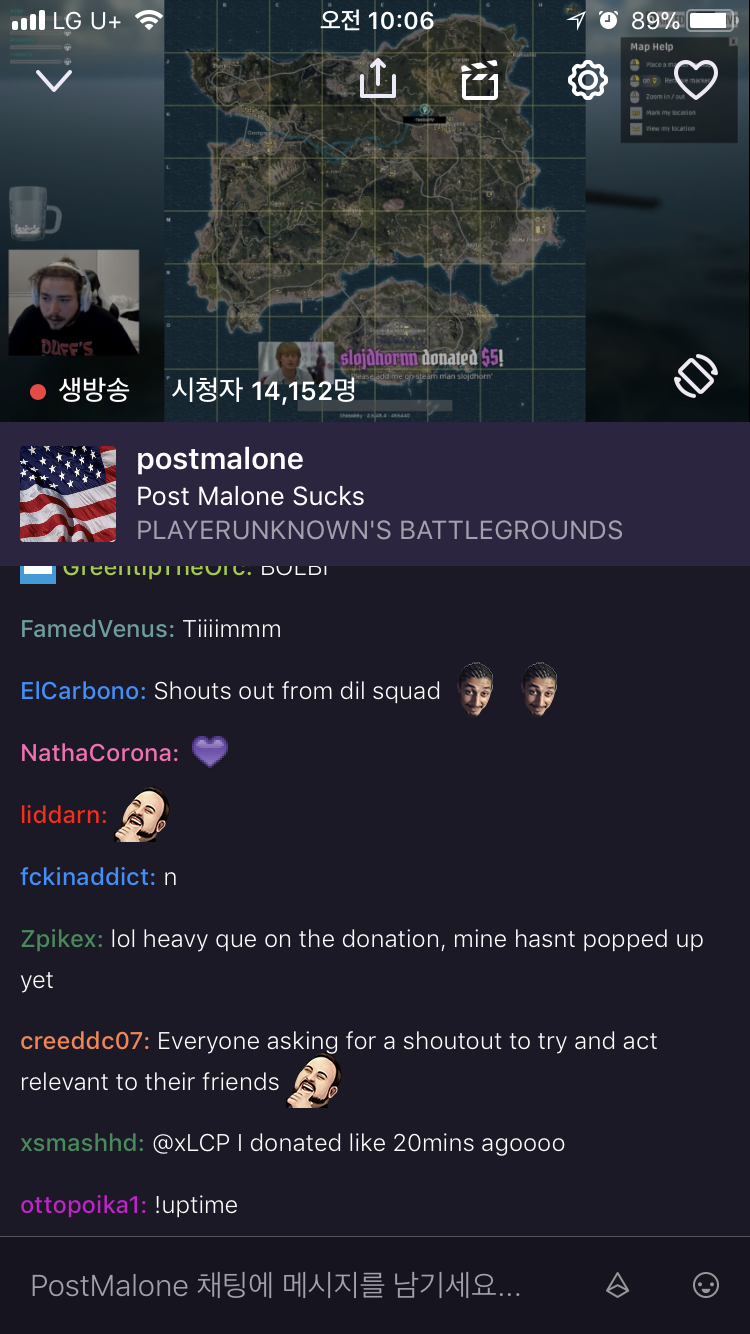Tap the share icon on the video

click(x=378, y=79)
